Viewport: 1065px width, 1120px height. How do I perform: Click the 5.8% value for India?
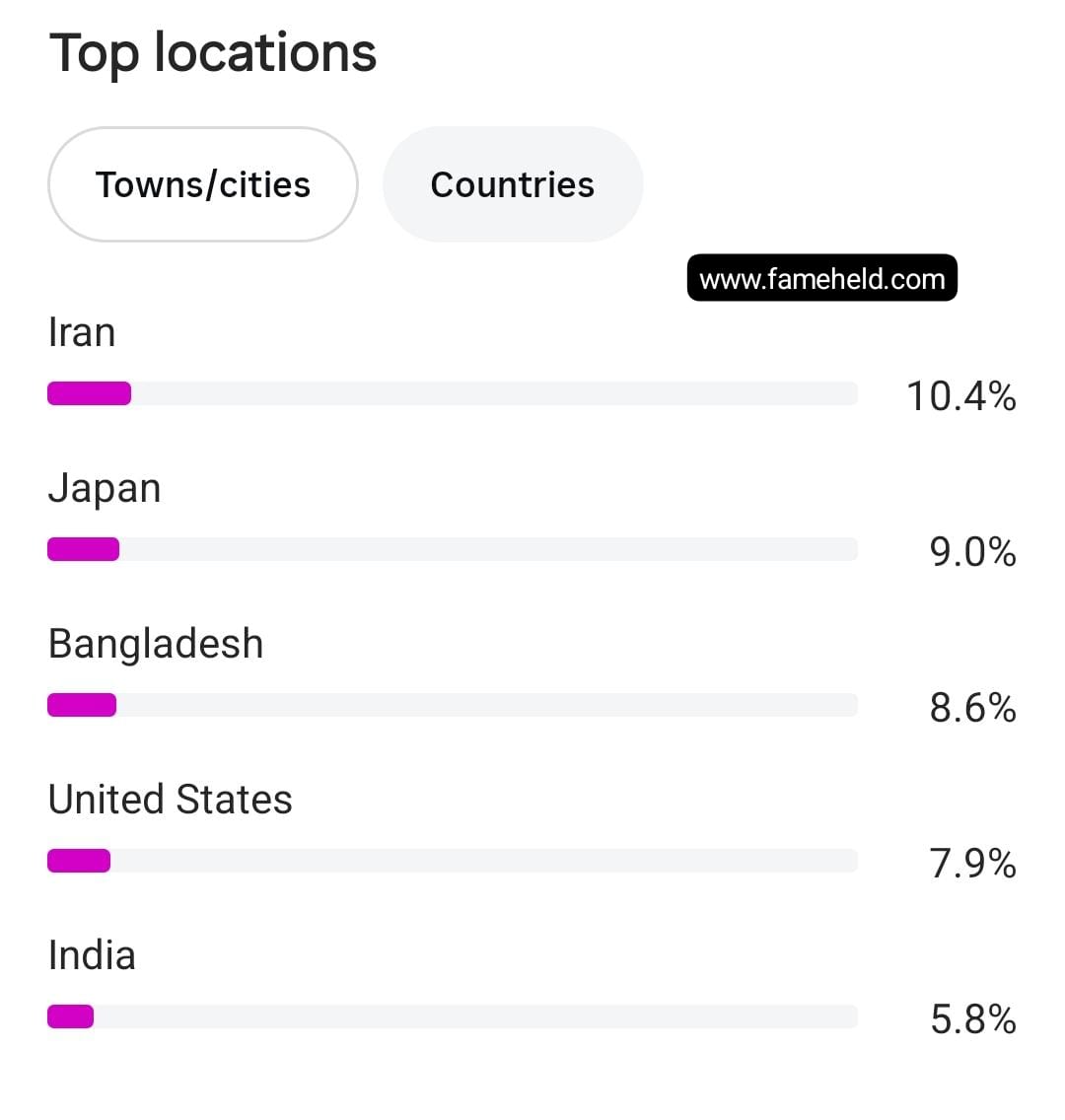[973, 1018]
